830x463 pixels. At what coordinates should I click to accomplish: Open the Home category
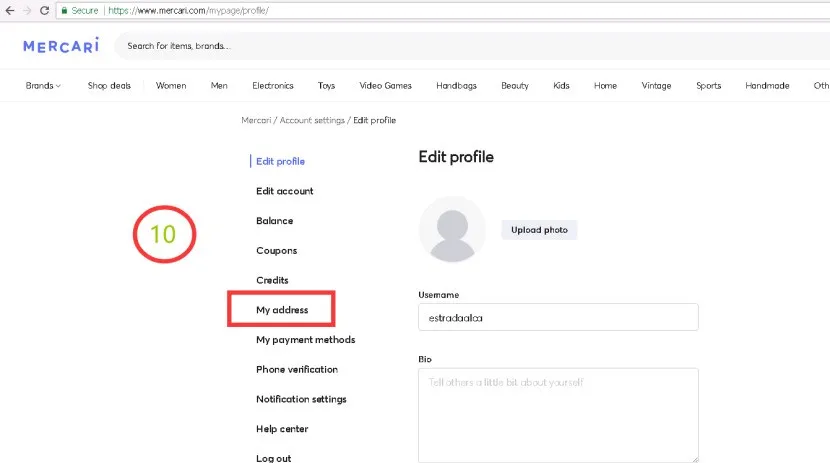[606, 86]
